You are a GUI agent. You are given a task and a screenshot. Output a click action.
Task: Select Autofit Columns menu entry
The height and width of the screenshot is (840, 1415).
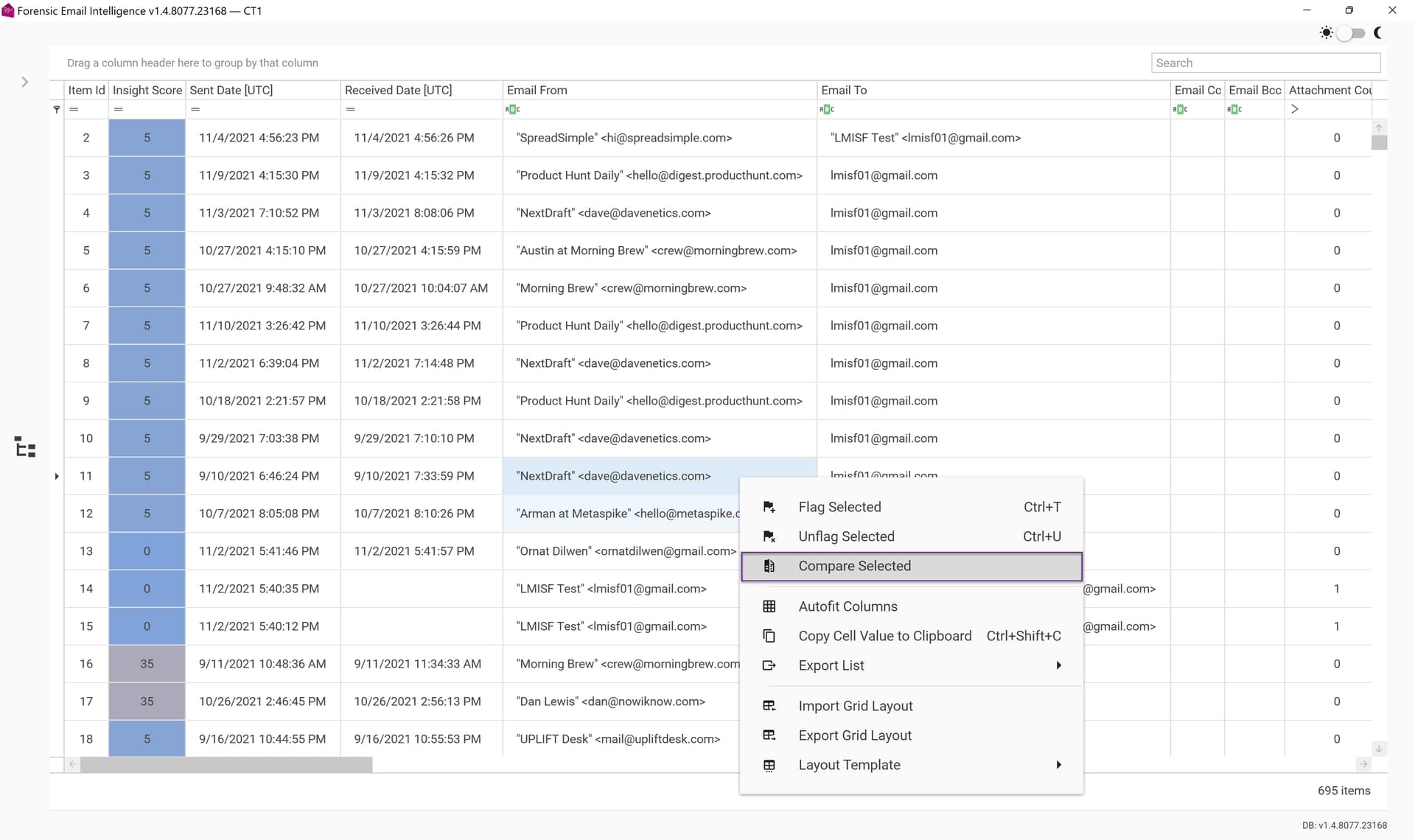click(x=848, y=606)
